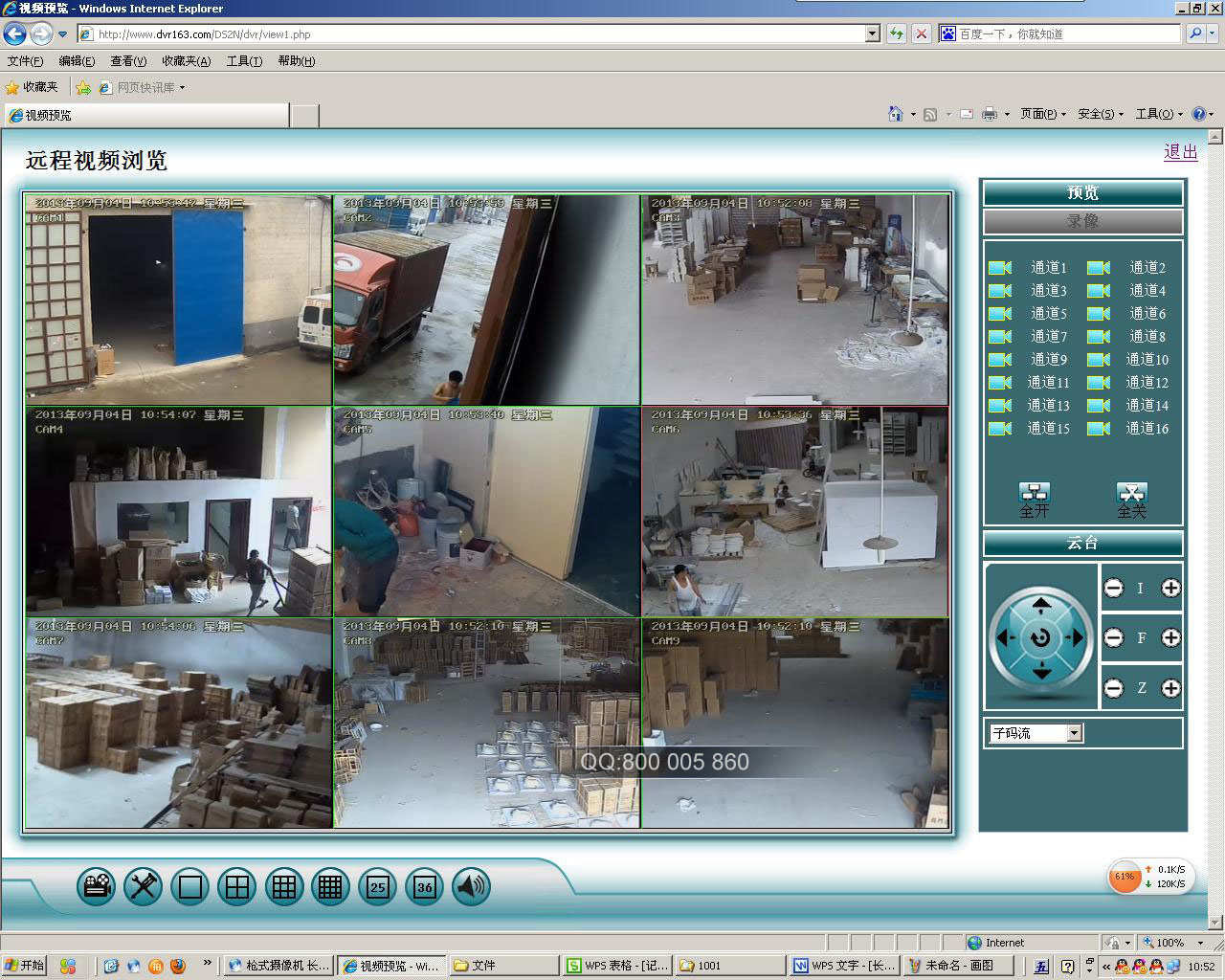Viewport: 1225px width, 980px height.
Task: Select the CAM6 workshop video feed
Action: pyautogui.click(x=794, y=511)
